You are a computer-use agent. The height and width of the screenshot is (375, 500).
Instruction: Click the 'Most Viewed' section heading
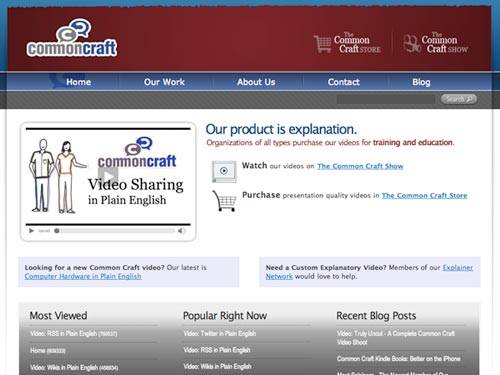click(58, 315)
